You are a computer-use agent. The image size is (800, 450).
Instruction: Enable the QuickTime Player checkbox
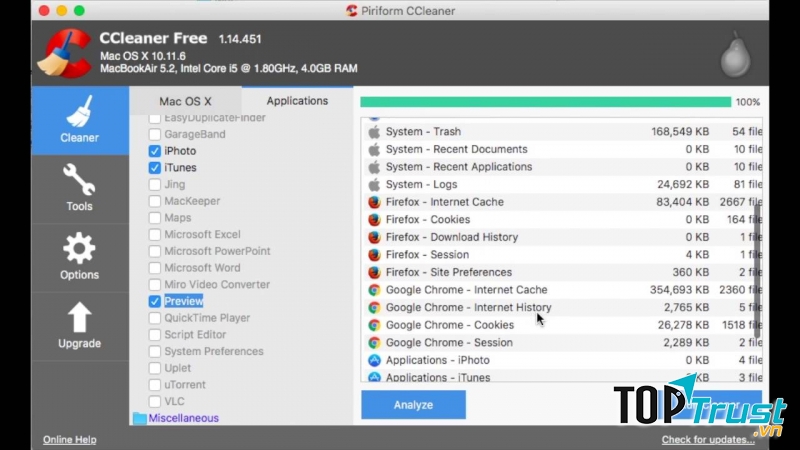(x=155, y=318)
